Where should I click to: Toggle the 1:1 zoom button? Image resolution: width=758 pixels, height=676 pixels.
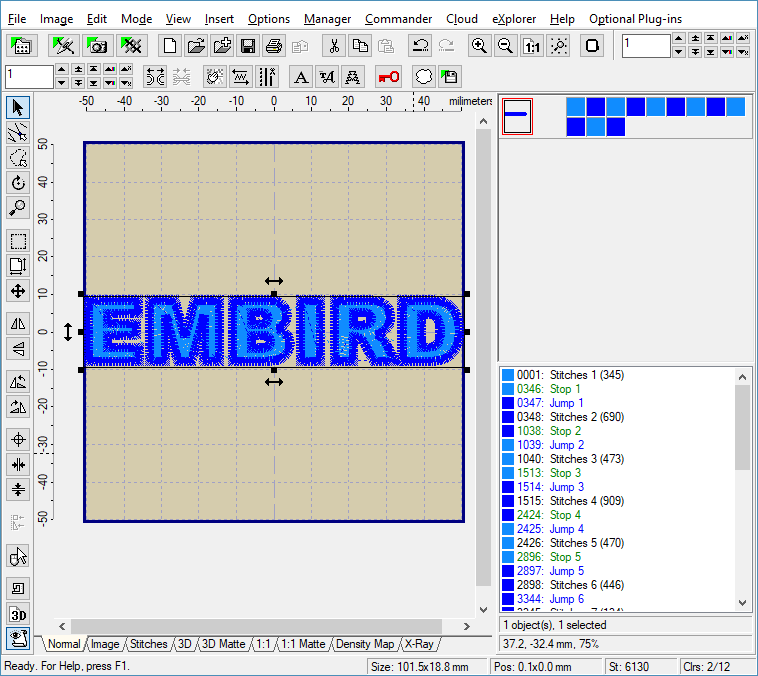[x=532, y=46]
